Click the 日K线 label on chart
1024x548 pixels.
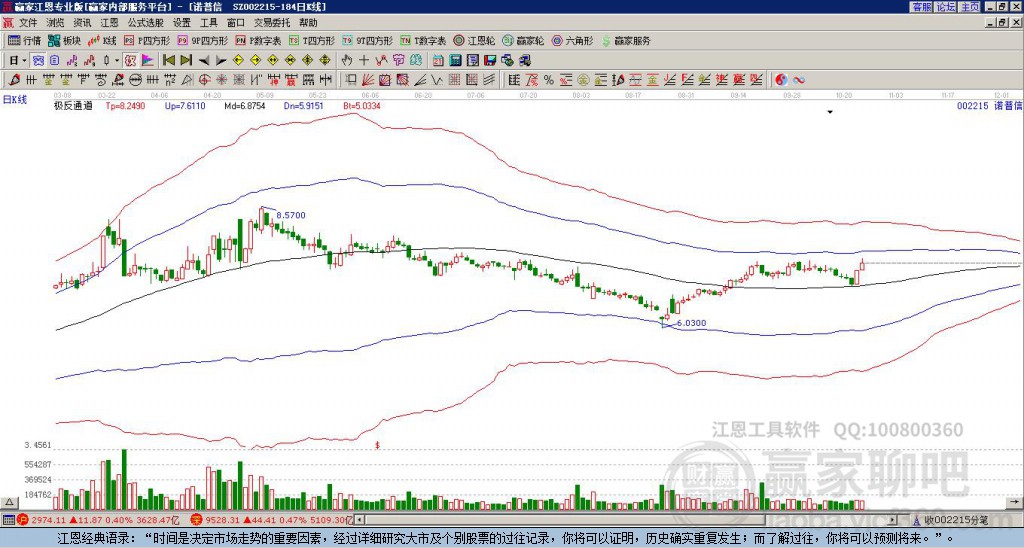click(x=15, y=99)
